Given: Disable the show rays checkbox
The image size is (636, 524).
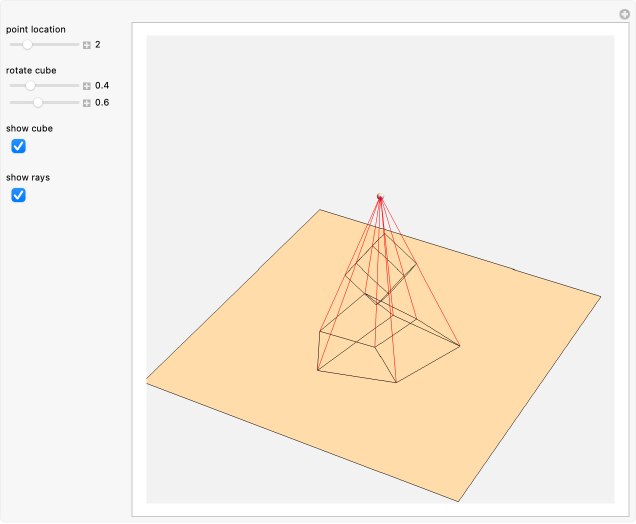Looking at the screenshot, I should [18, 195].
